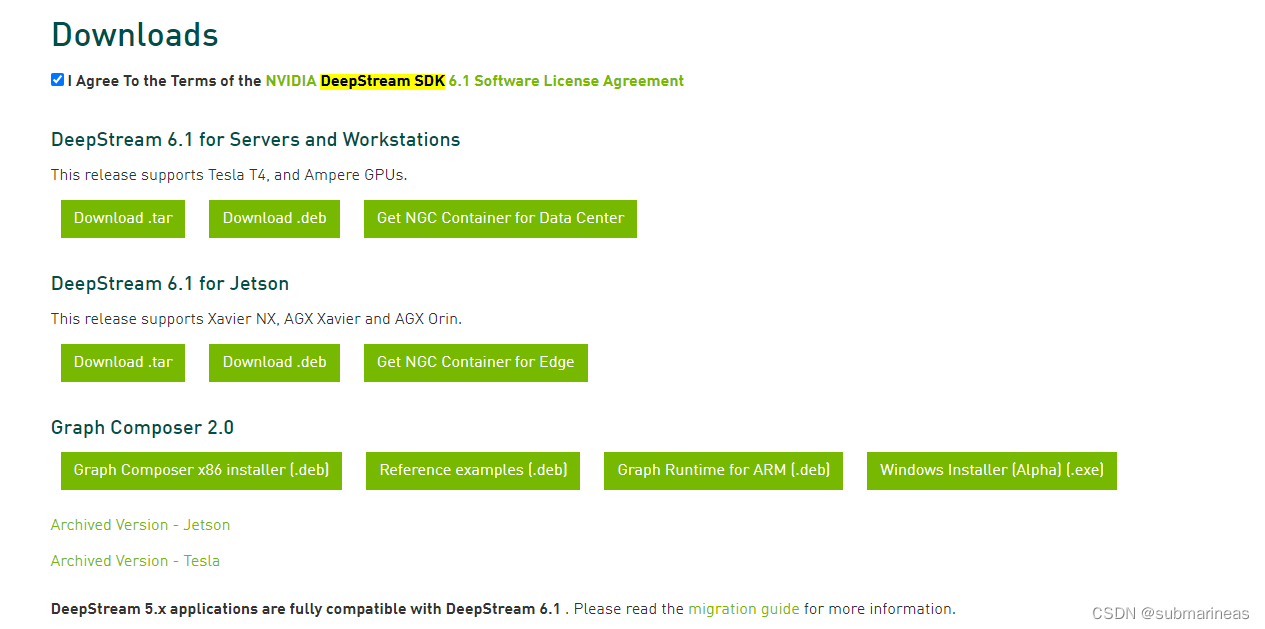The width and height of the screenshot is (1265, 629).
Task: Click 'DeepStream 6.1 for Servers and Workstations' heading
Action: [256, 140]
